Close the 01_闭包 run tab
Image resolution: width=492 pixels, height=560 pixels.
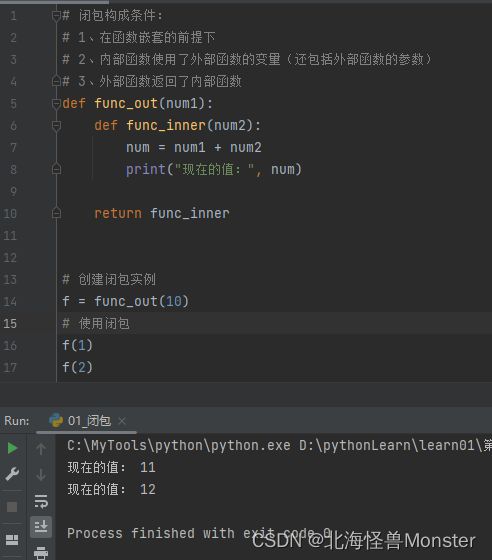point(122,421)
